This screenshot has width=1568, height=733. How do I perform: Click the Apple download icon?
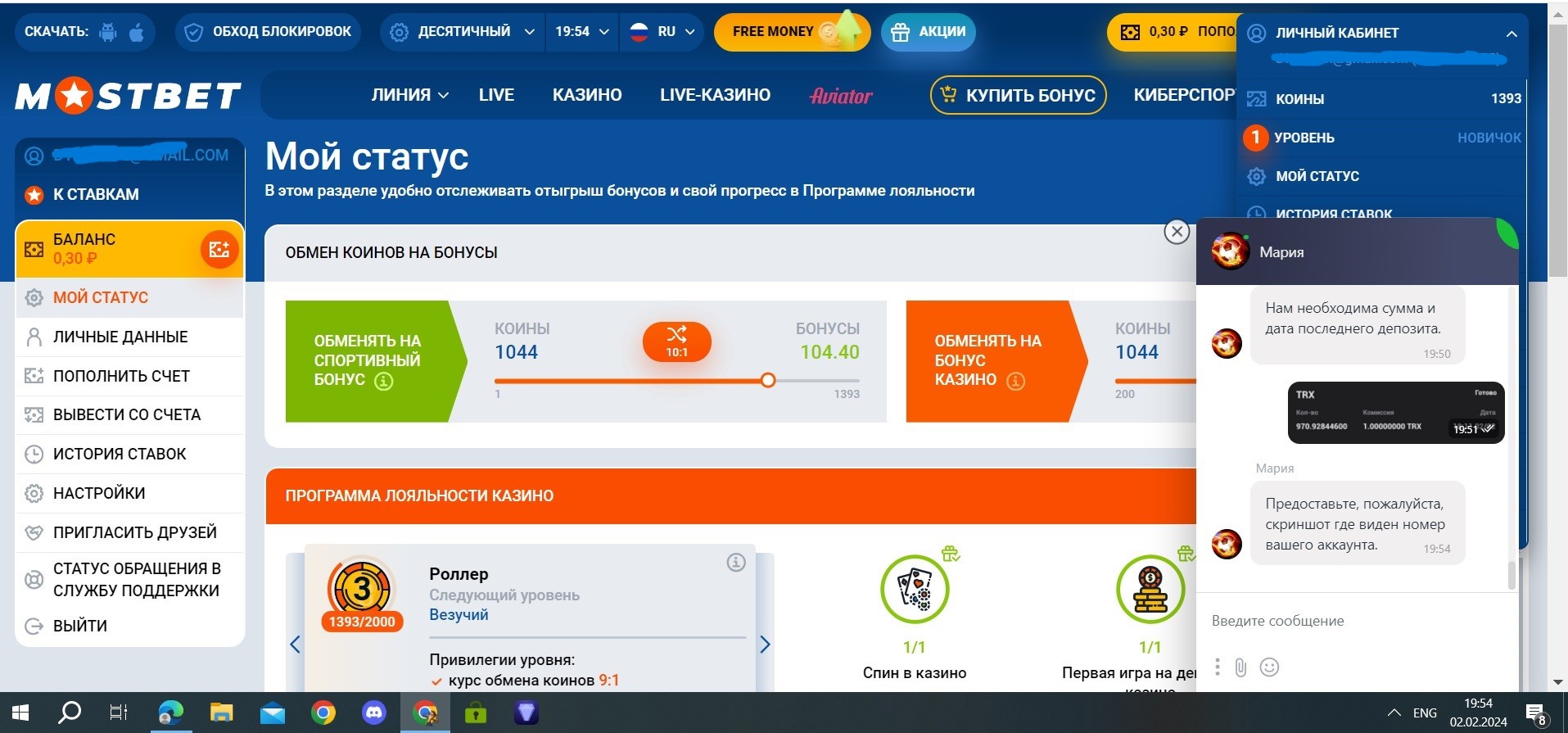137,32
